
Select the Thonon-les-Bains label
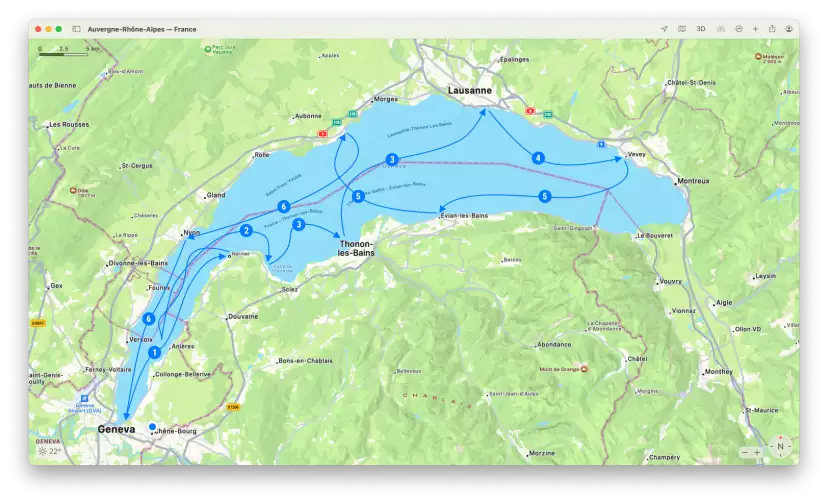(x=356, y=248)
